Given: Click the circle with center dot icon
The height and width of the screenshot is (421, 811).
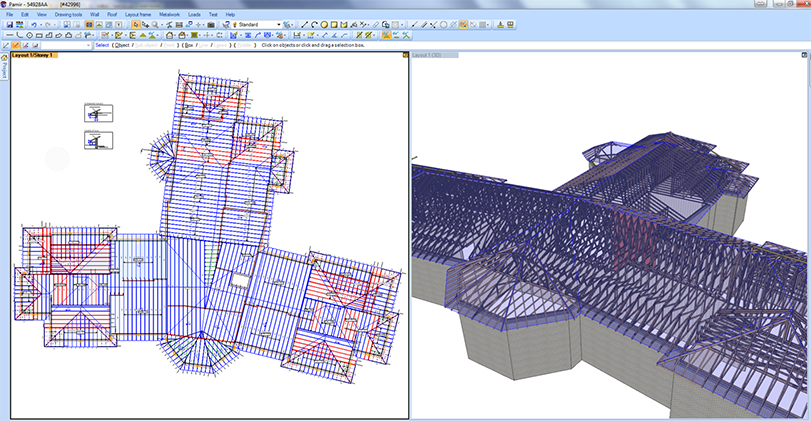Looking at the screenshot, I should click(x=29, y=35).
